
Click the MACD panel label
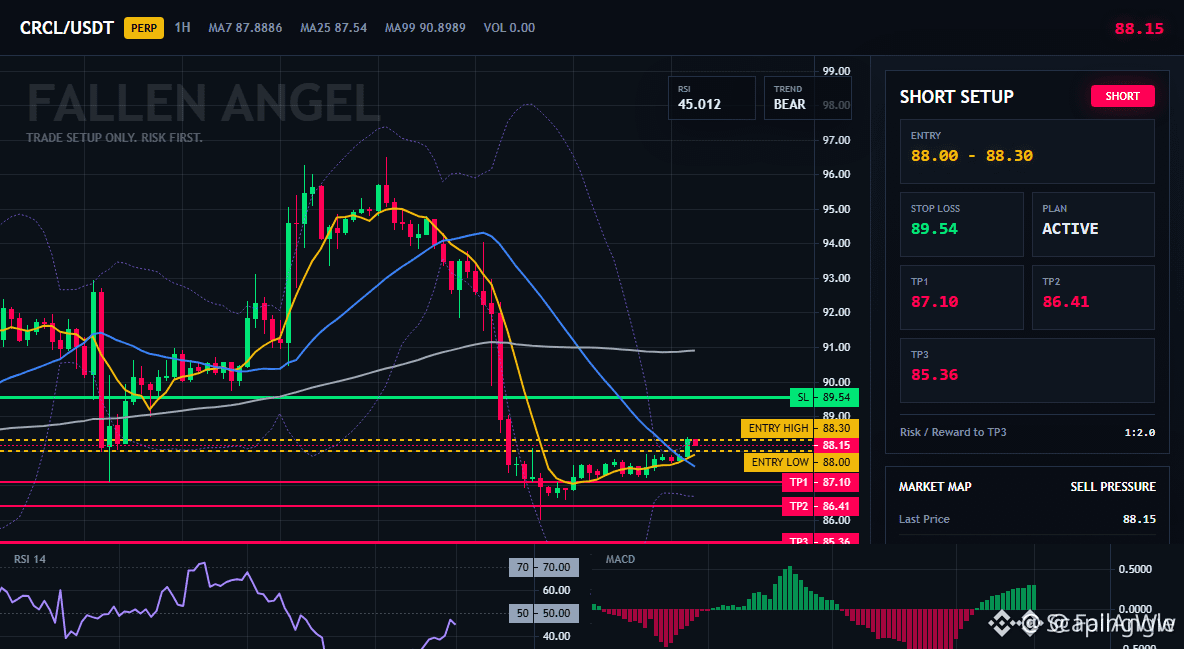[620, 559]
